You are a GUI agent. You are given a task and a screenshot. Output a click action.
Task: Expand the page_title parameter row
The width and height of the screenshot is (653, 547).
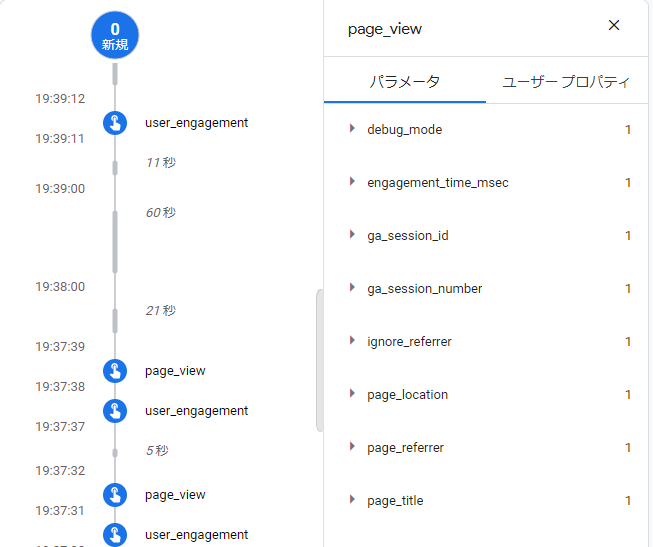click(353, 500)
